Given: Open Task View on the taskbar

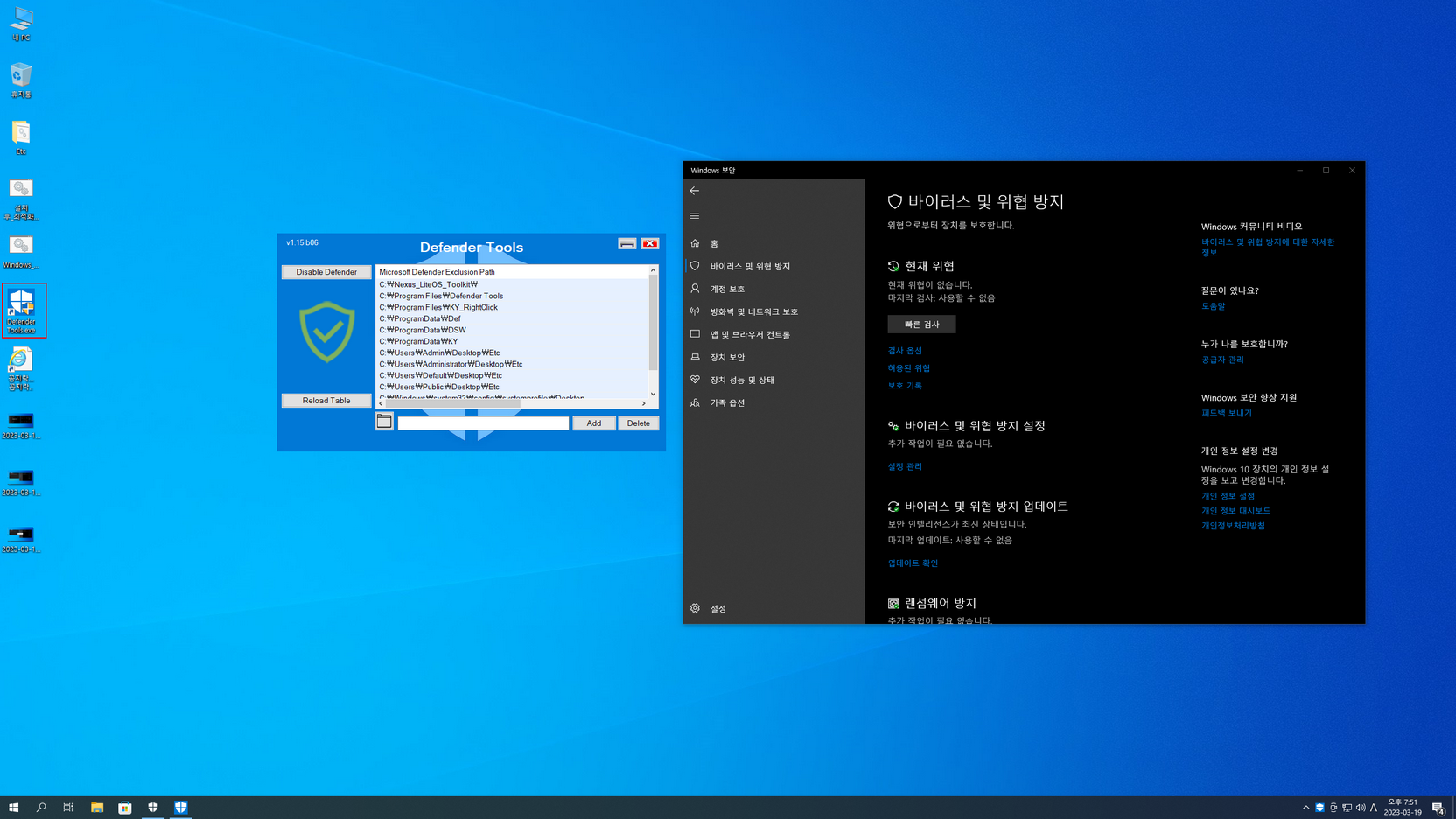Looking at the screenshot, I should [x=68, y=808].
